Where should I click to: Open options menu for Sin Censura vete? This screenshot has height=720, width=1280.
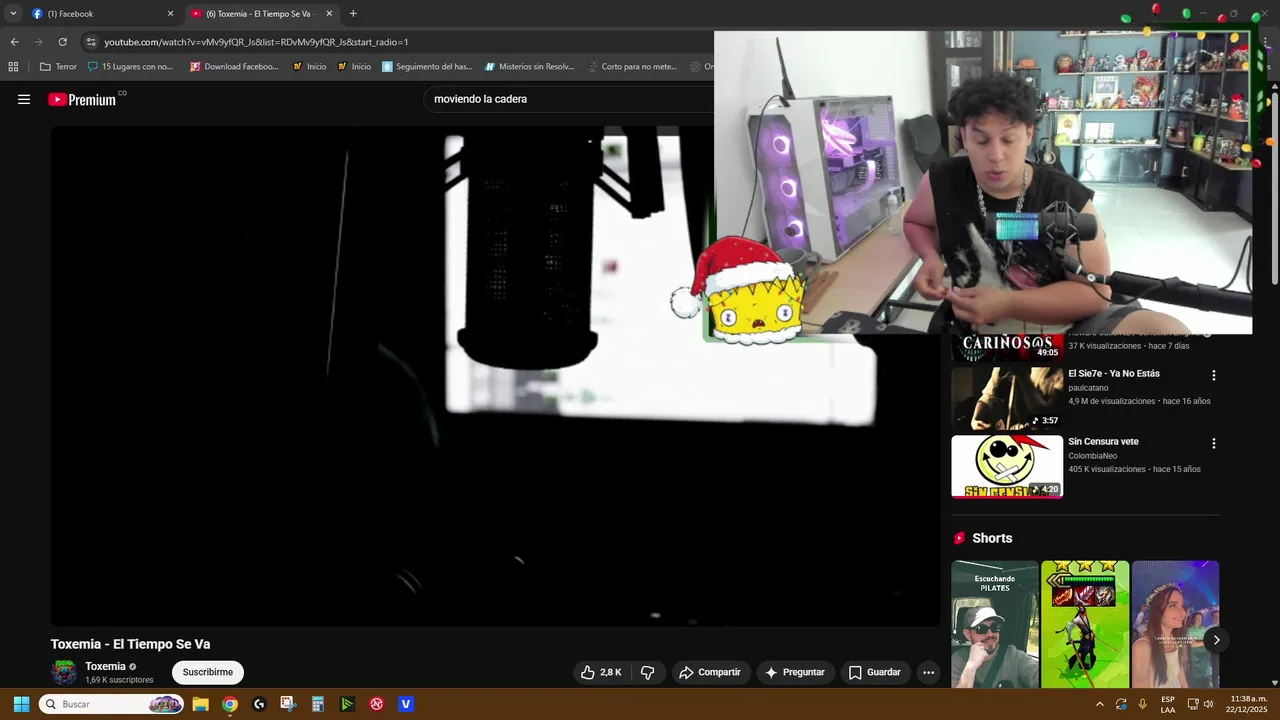[x=1214, y=443]
